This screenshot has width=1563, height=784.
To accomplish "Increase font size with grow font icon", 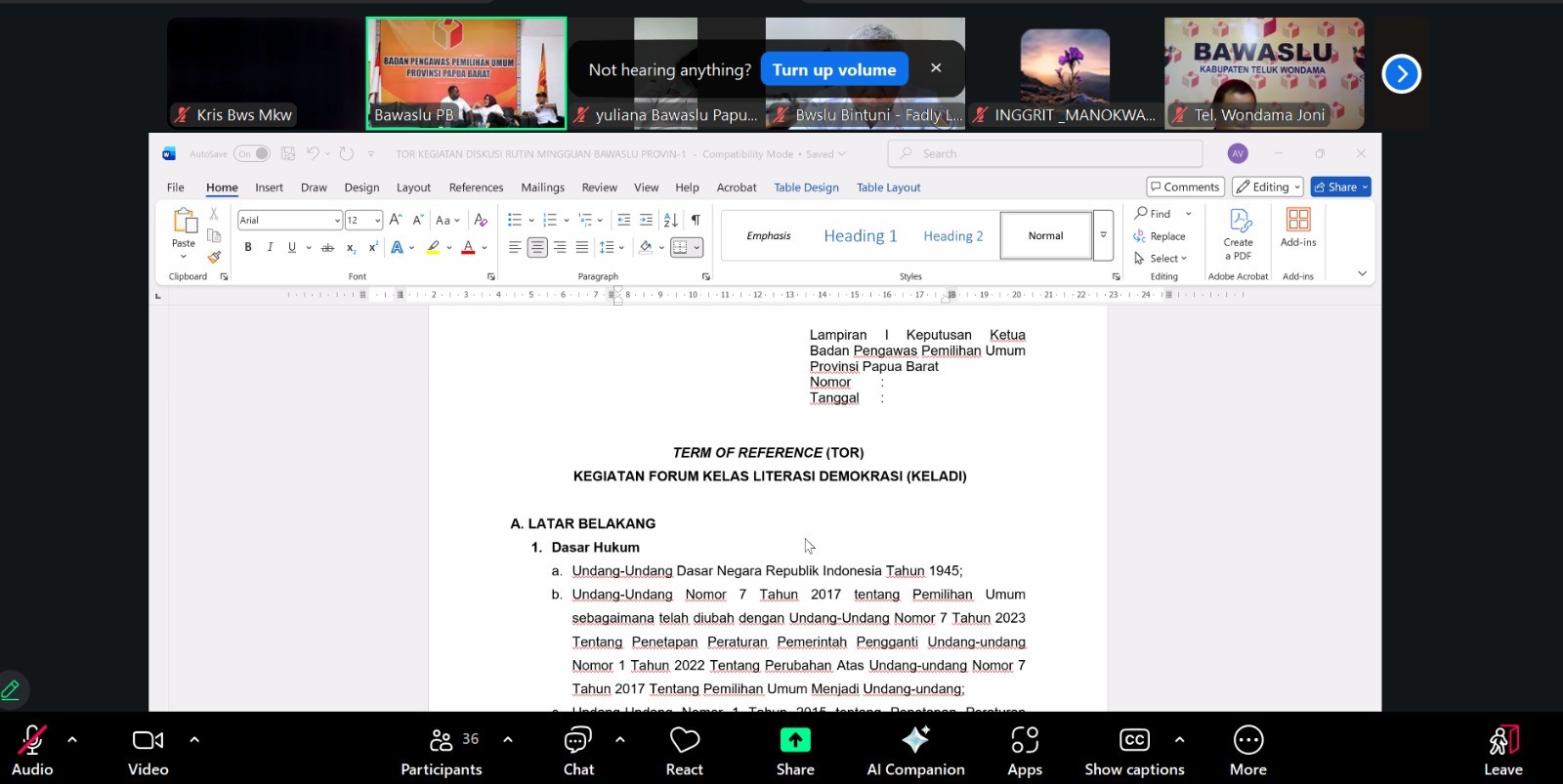I will point(396,220).
